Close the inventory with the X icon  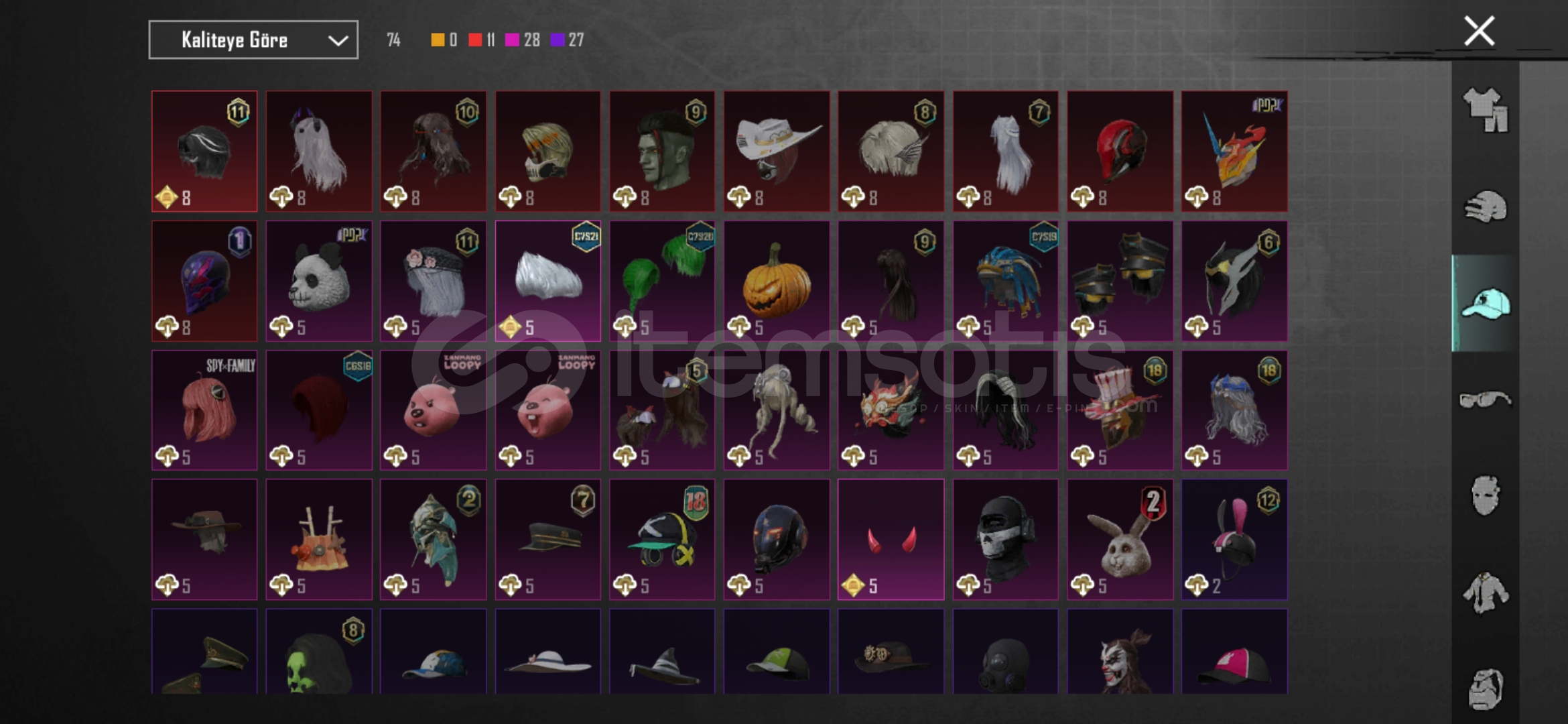tap(1479, 31)
